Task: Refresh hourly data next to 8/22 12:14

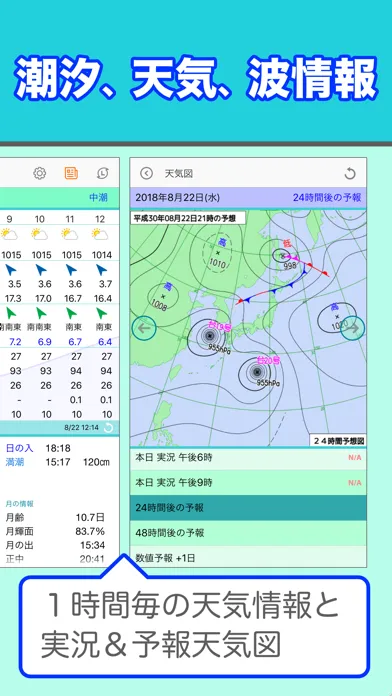Action: tap(109, 427)
